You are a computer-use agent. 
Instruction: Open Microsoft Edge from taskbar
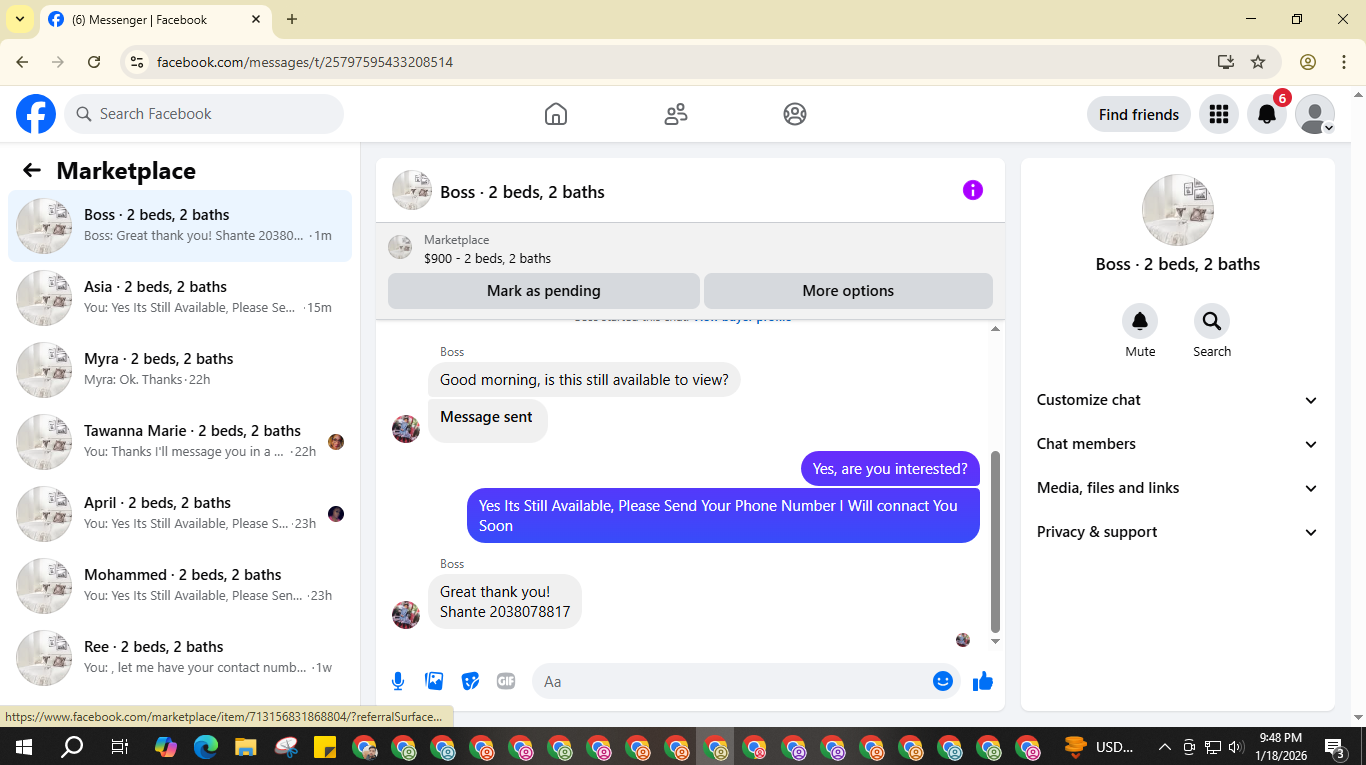pos(206,747)
